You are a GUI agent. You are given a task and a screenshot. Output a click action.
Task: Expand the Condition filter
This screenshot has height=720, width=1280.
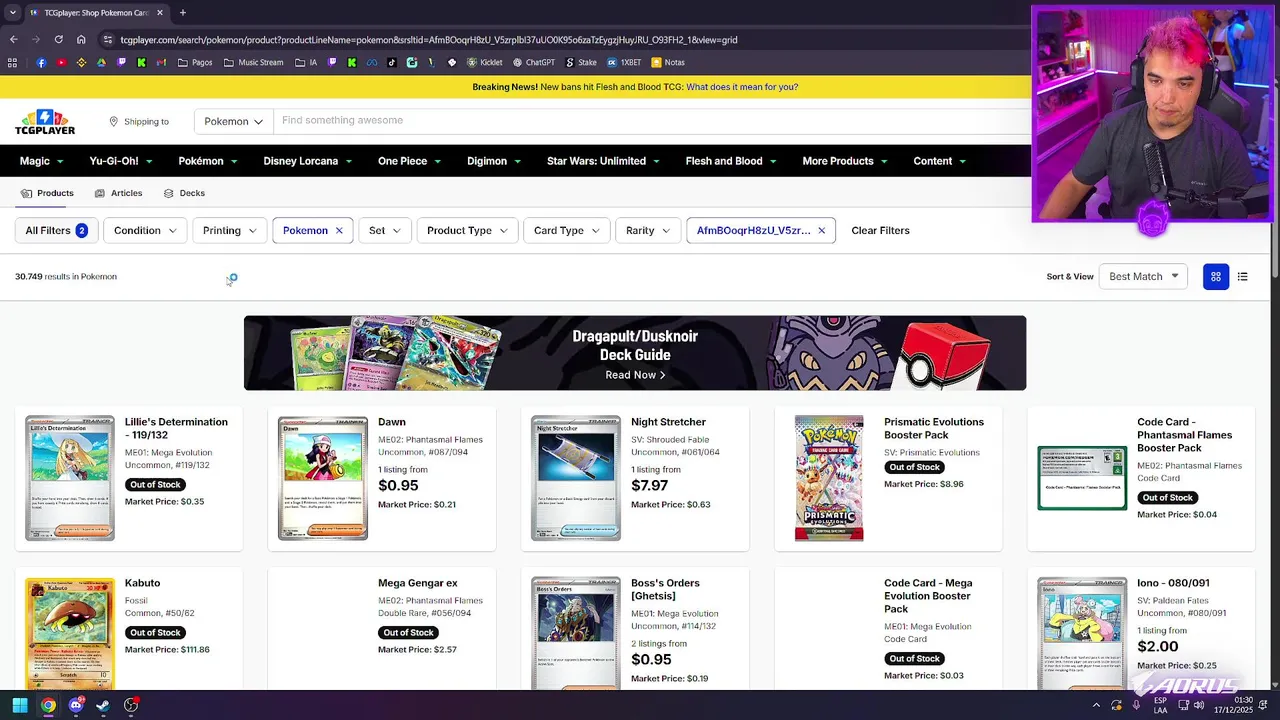[x=145, y=231]
